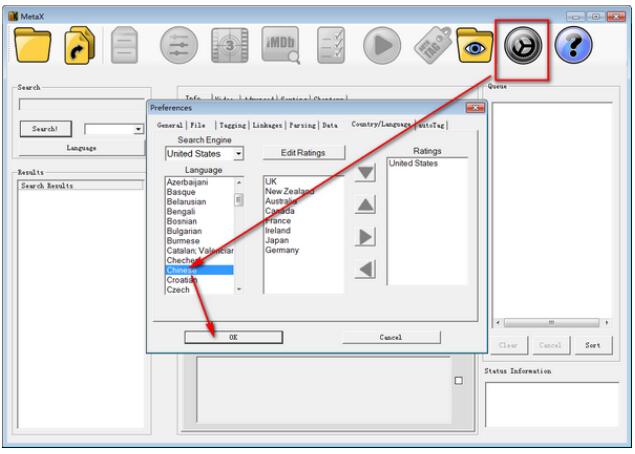Expand the Search Engine United States dropdown
The image size is (635, 454).
click(x=239, y=153)
